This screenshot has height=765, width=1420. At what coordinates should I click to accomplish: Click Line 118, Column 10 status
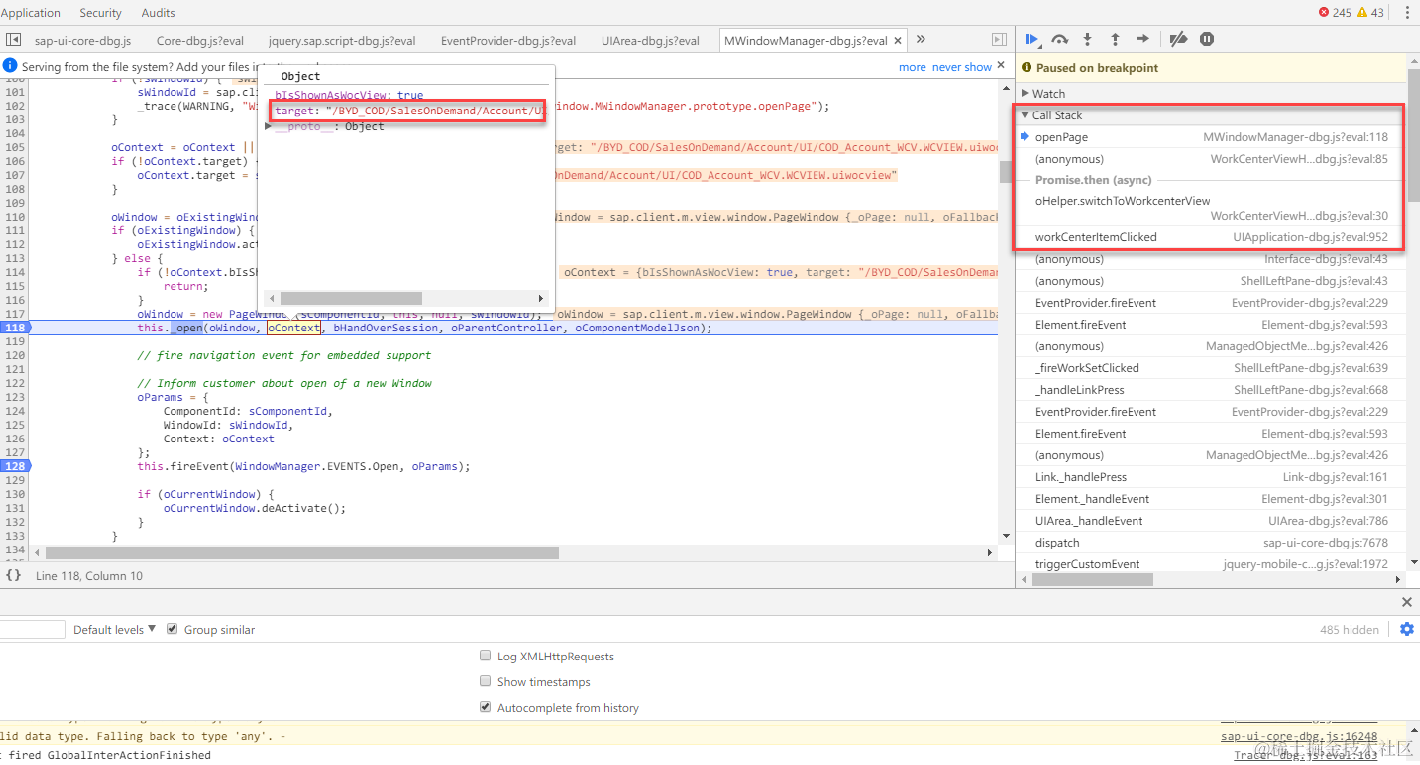[89, 575]
